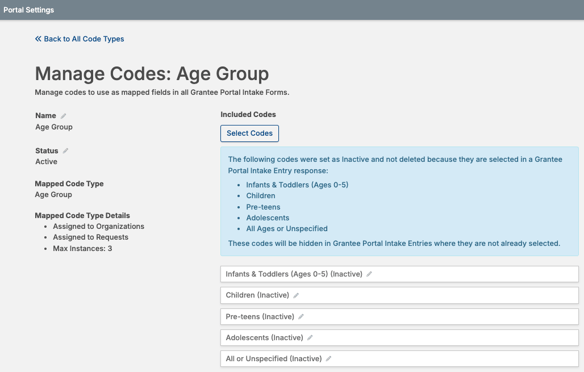Select the Adolescents (Inactive) code row

click(399, 338)
